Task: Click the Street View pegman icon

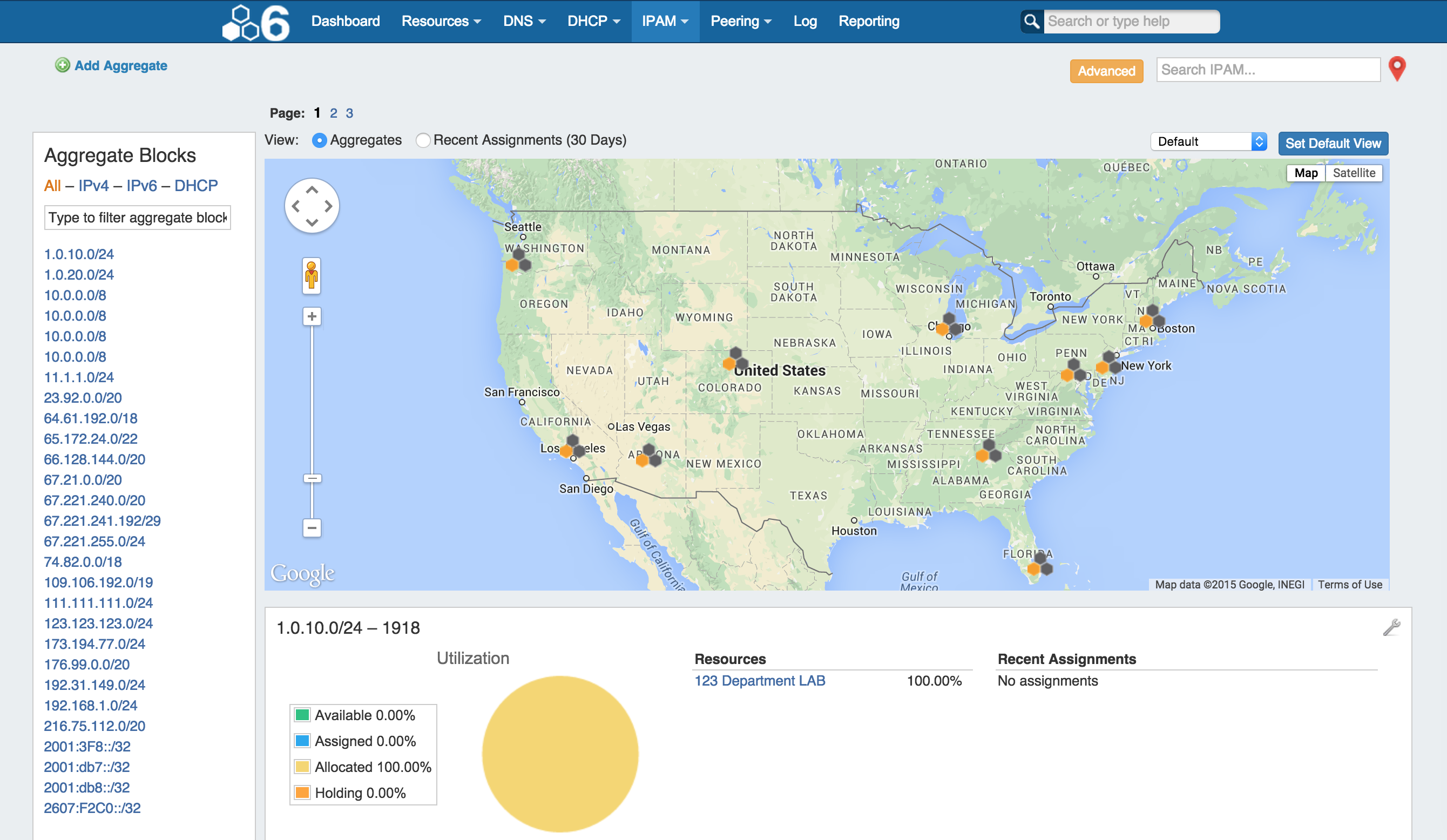Action: (311, 276)
